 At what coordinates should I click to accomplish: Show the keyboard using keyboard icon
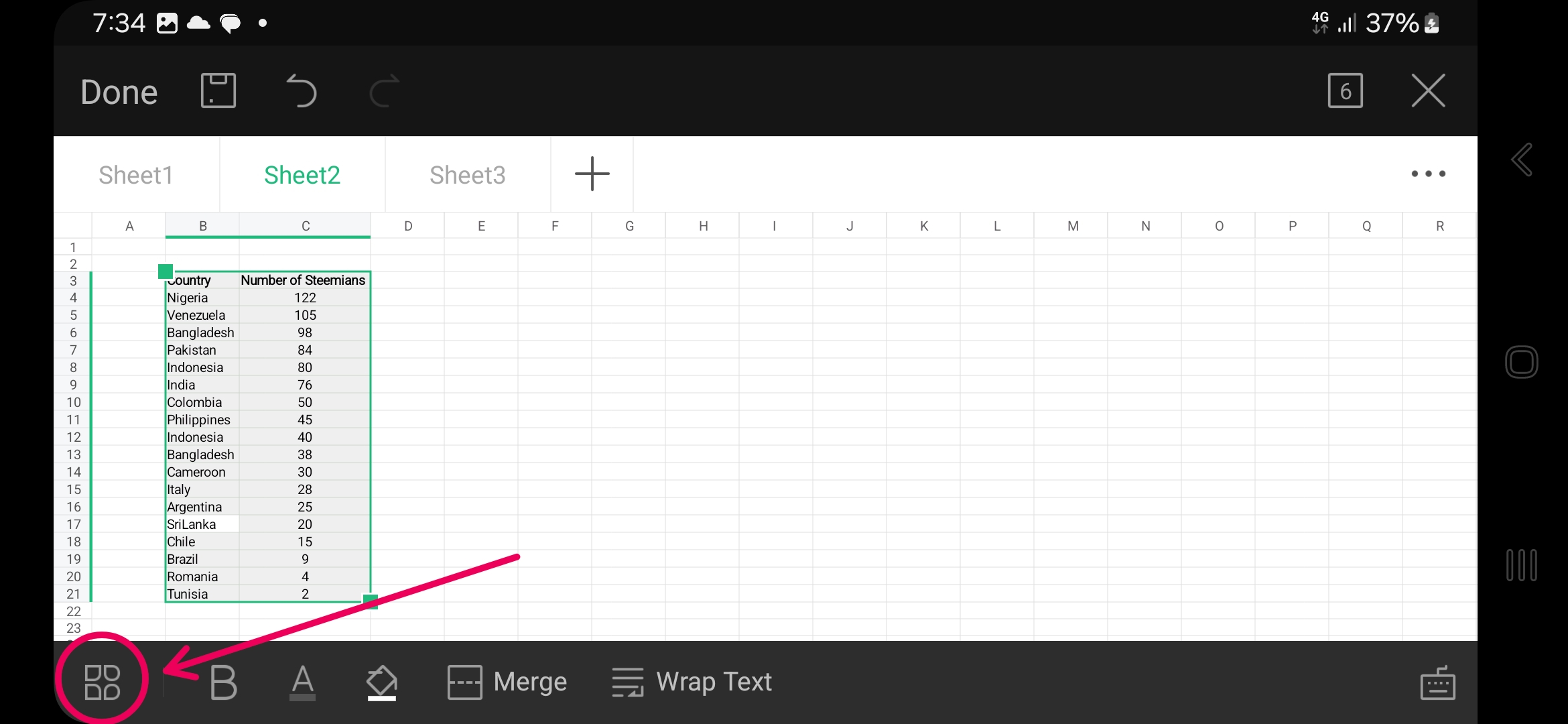pos(1437,682)
